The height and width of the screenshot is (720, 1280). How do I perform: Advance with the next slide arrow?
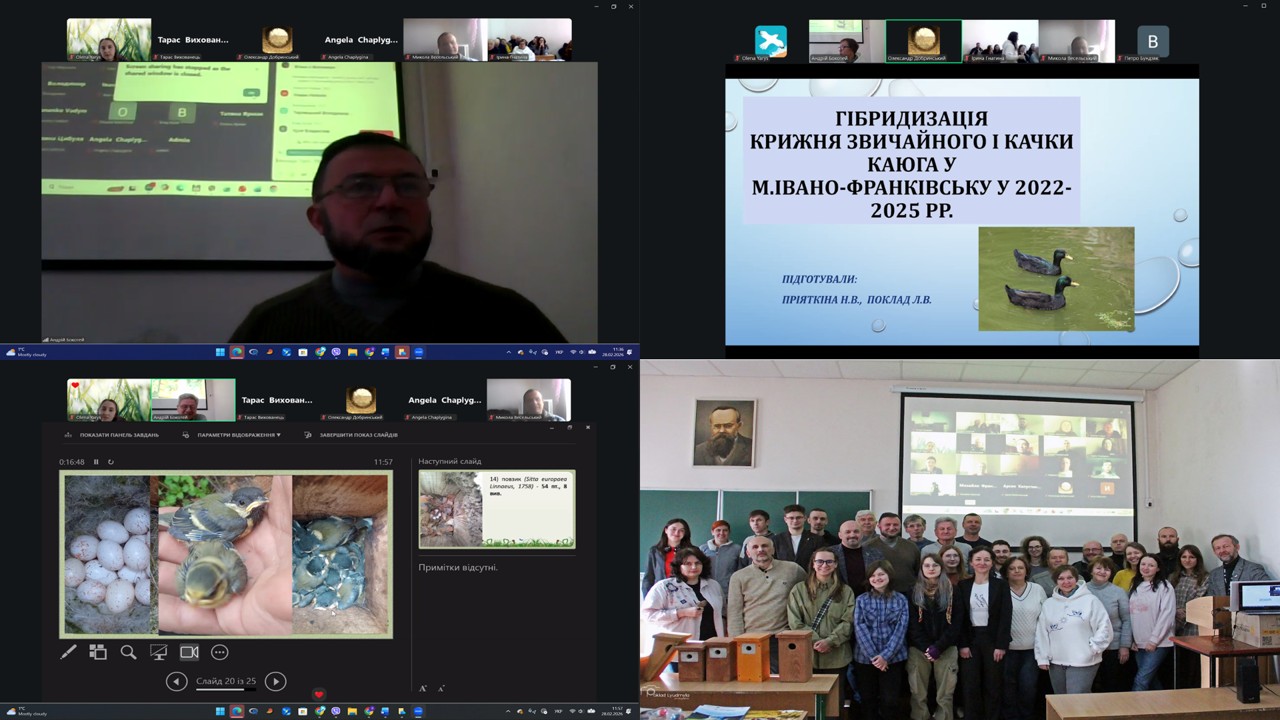275,682
